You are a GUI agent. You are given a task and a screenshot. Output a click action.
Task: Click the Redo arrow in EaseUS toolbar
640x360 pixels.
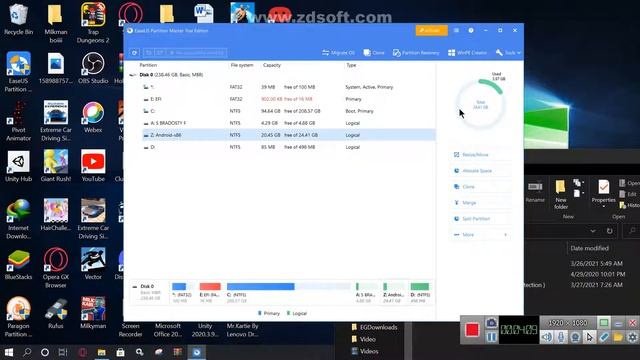(160, 53)
